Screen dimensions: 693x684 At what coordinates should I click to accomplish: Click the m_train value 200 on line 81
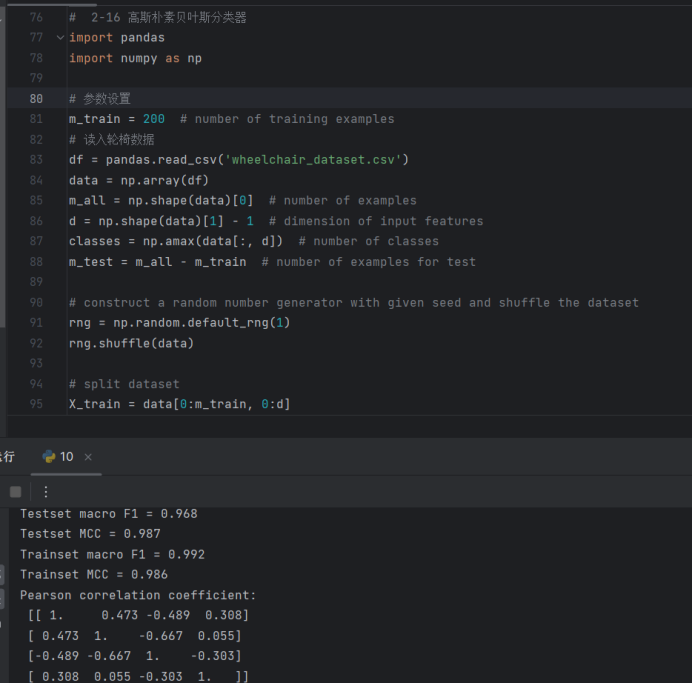pyautogui.click(x=154, y=119)
